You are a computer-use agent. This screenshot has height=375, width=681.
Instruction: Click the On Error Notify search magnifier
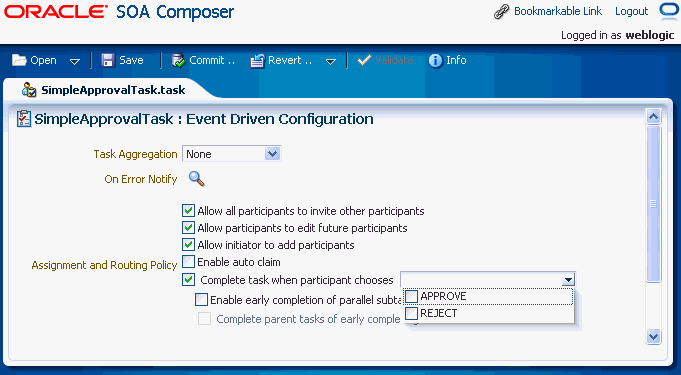pyautogui.click(x=197, y=179)
